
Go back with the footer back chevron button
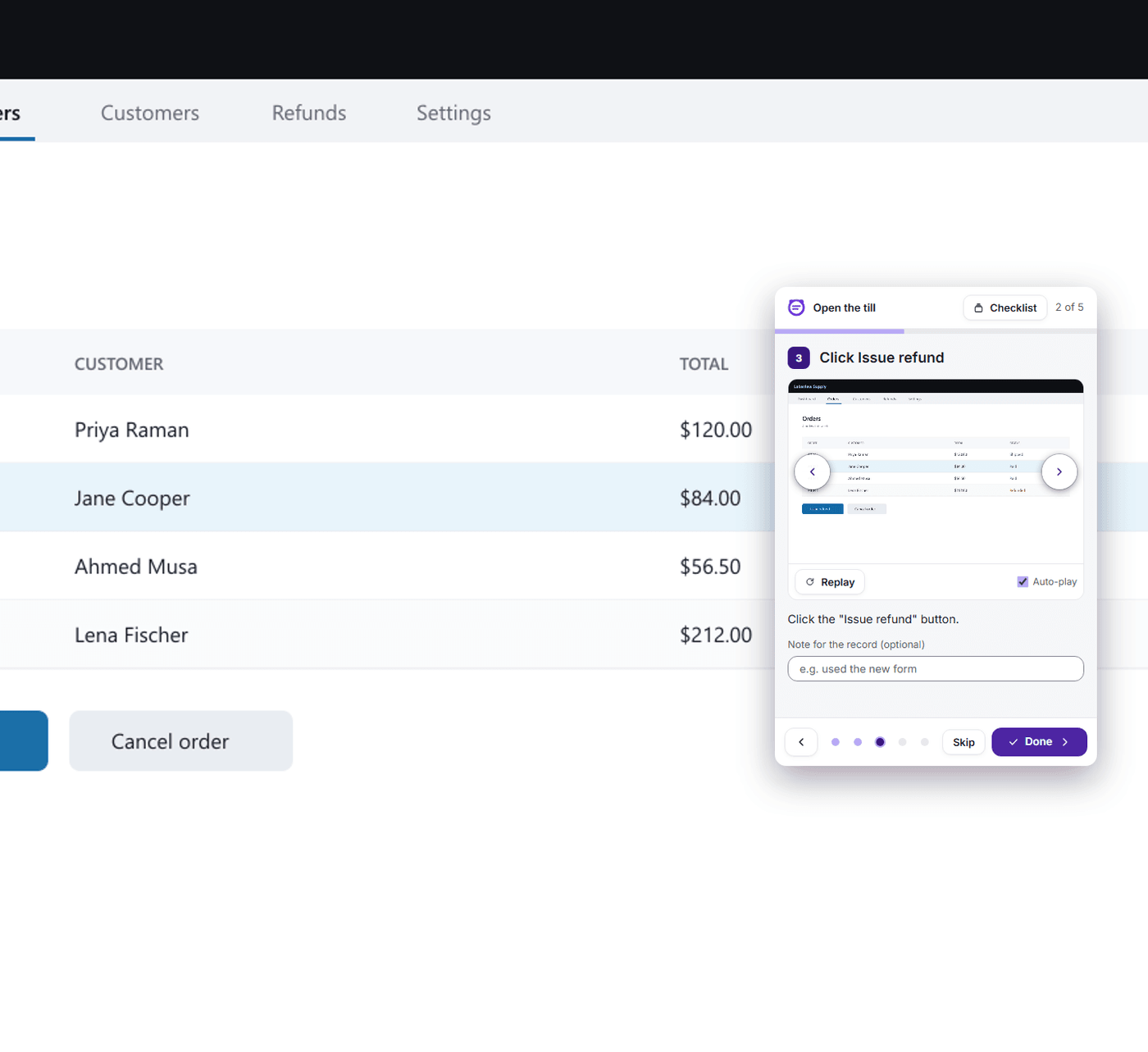(x=801, y=742)
